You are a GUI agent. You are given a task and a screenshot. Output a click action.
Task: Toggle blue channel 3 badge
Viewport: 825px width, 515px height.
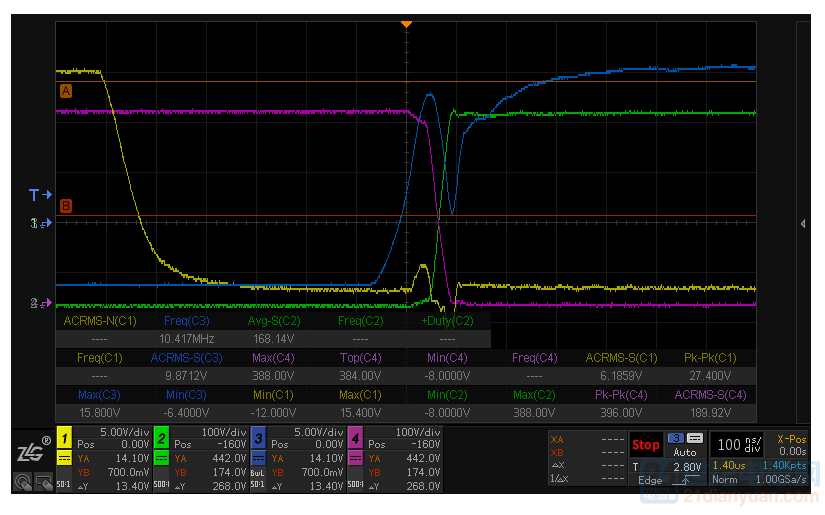(x=258, y=438)
